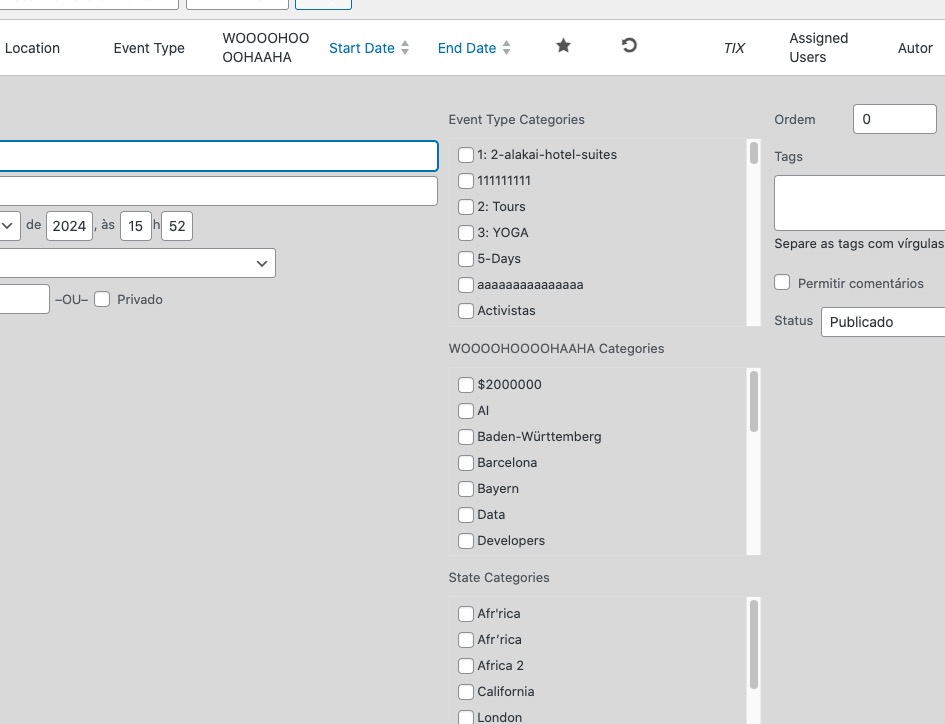Check the Data category

click(466, 514)
